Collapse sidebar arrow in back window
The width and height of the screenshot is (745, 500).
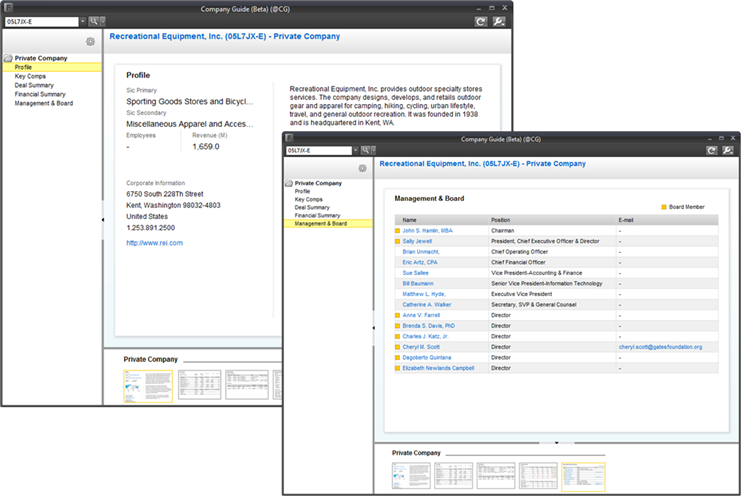pyautogui.click(x=103, y=220)
